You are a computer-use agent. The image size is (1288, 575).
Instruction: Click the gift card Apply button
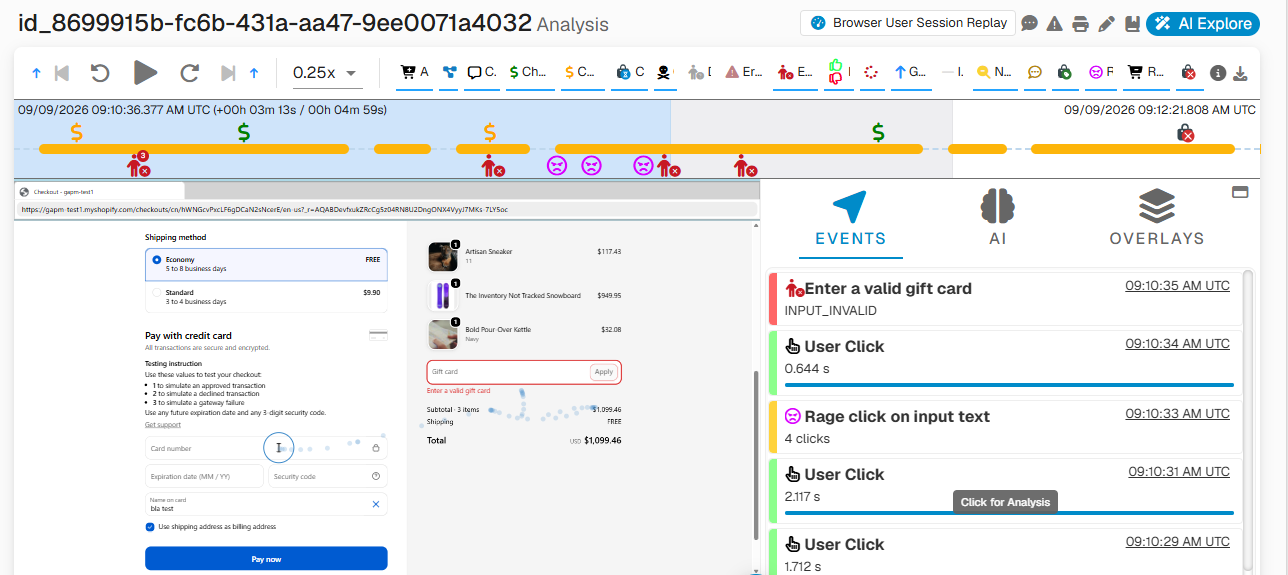pos(603,372)
